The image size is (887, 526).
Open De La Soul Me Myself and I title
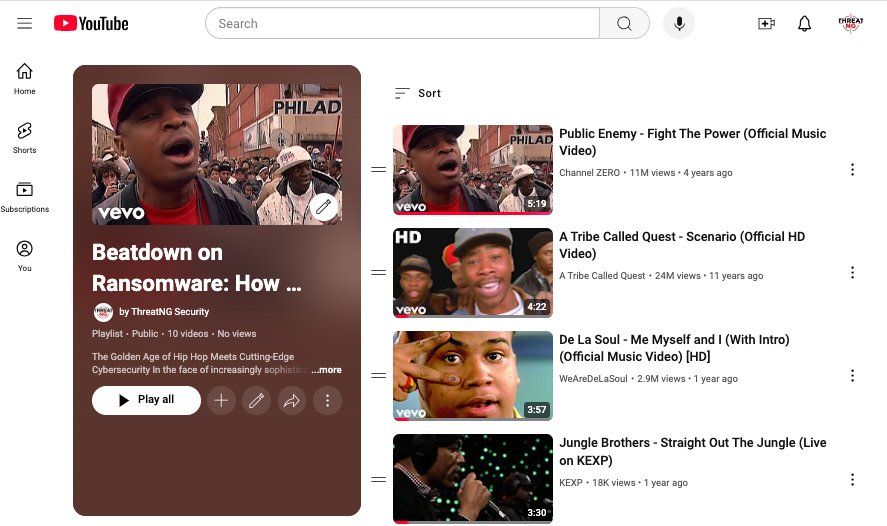click(674, 348)
